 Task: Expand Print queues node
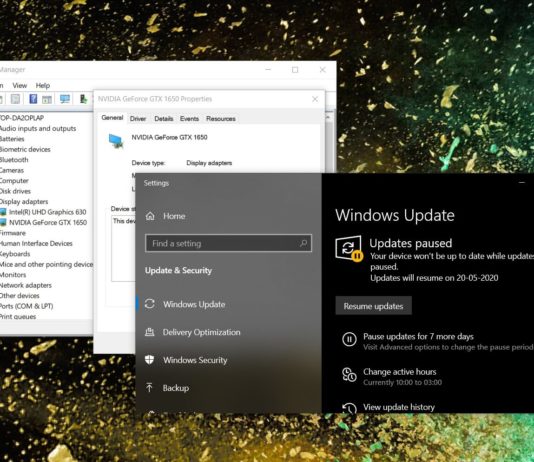pyautogui.click(x=18, y=317)
